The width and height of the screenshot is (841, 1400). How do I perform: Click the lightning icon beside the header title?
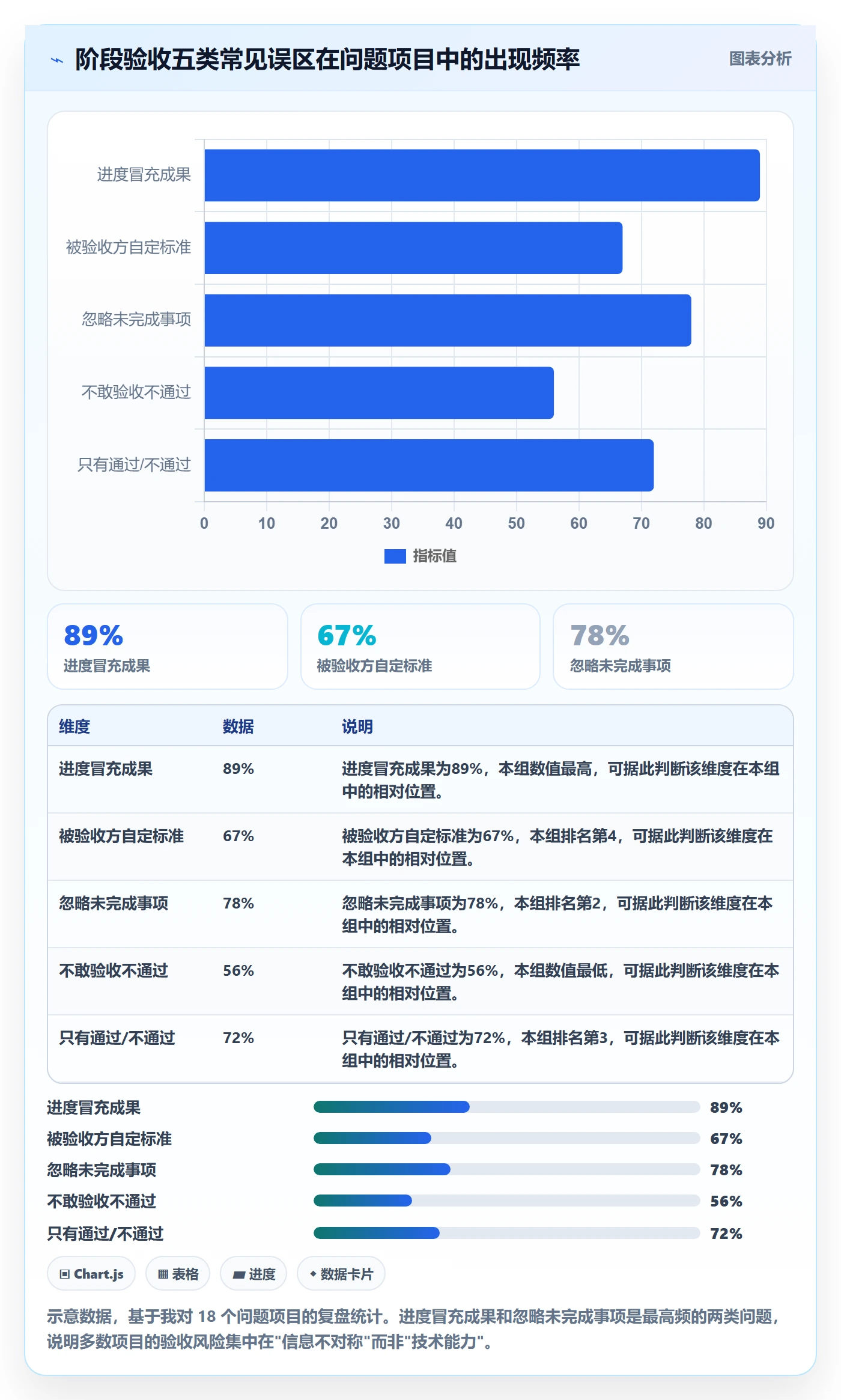[57, 59]
